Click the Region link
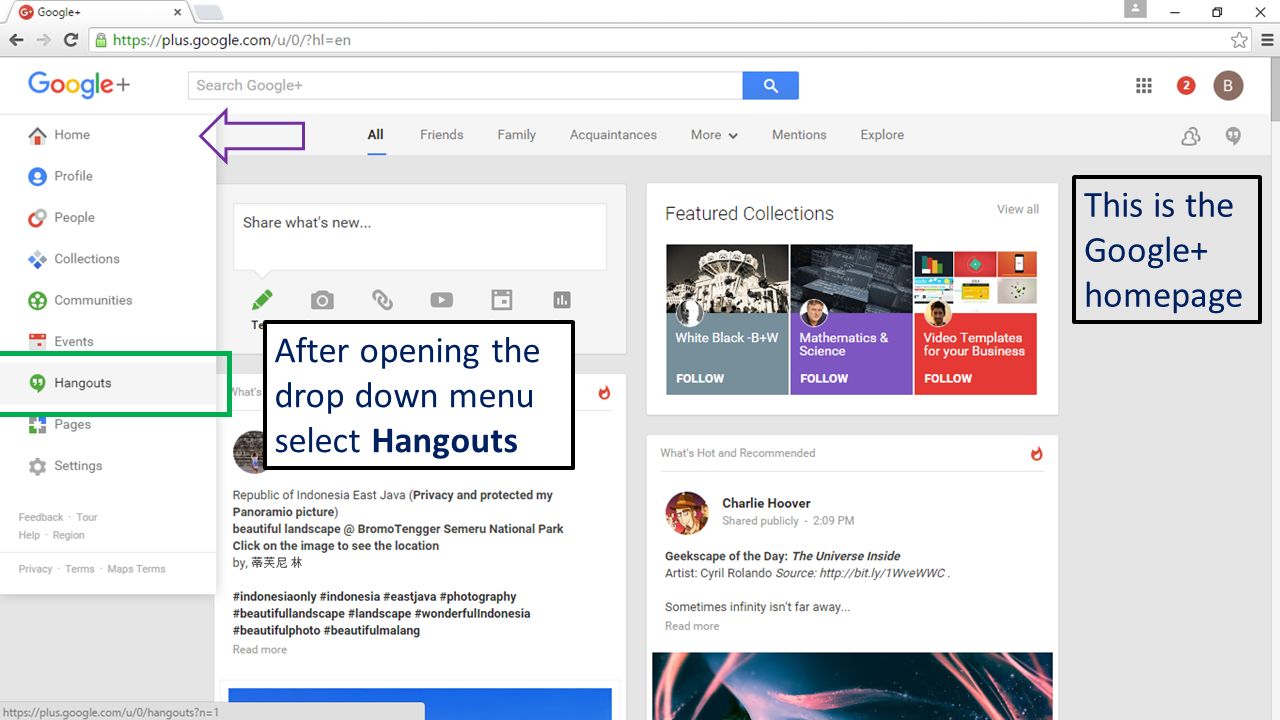 [69, 535]
